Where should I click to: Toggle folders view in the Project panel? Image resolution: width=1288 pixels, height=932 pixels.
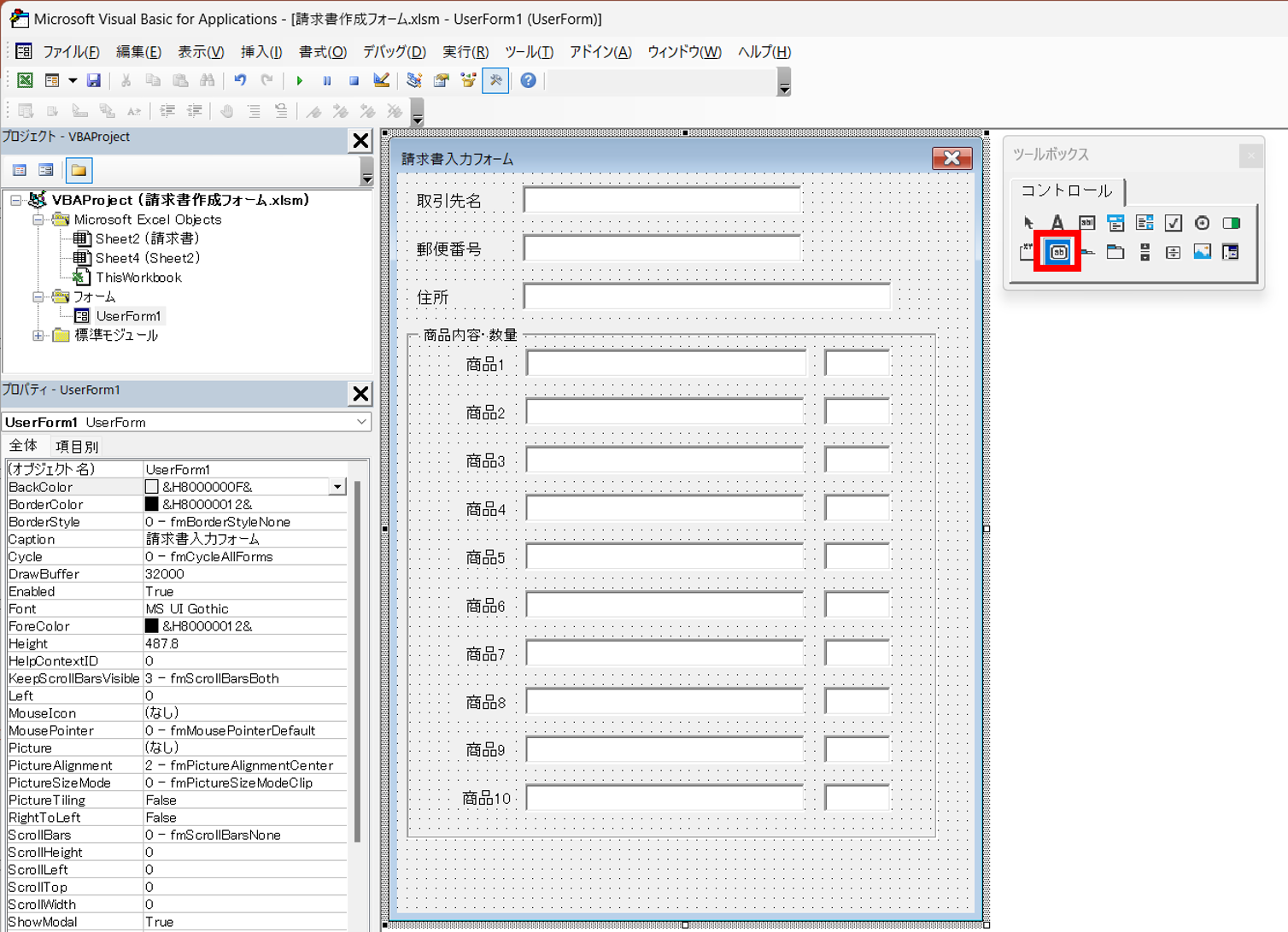79,170
